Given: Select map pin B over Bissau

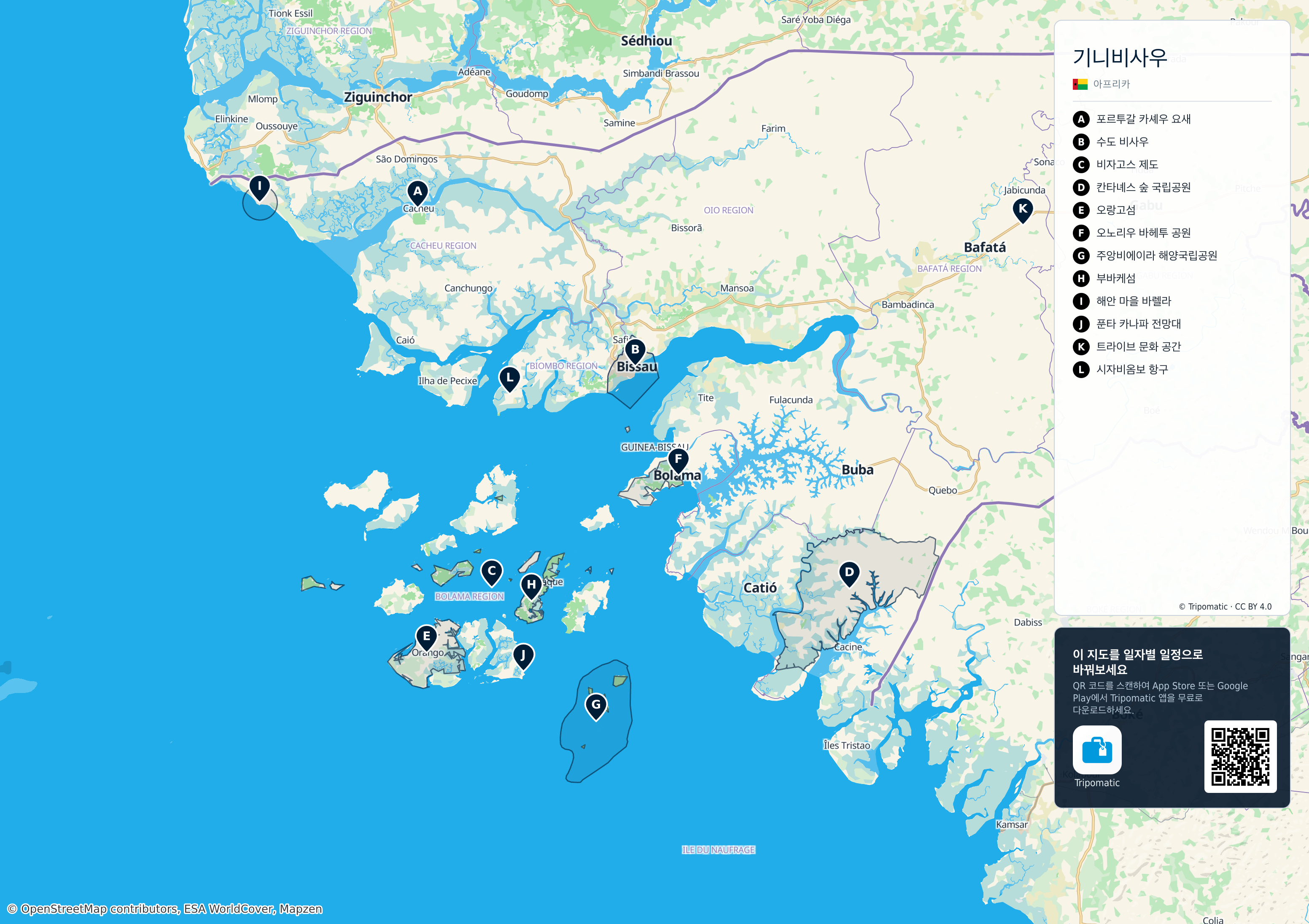Looking at the screenshot, I should point(635,352).
